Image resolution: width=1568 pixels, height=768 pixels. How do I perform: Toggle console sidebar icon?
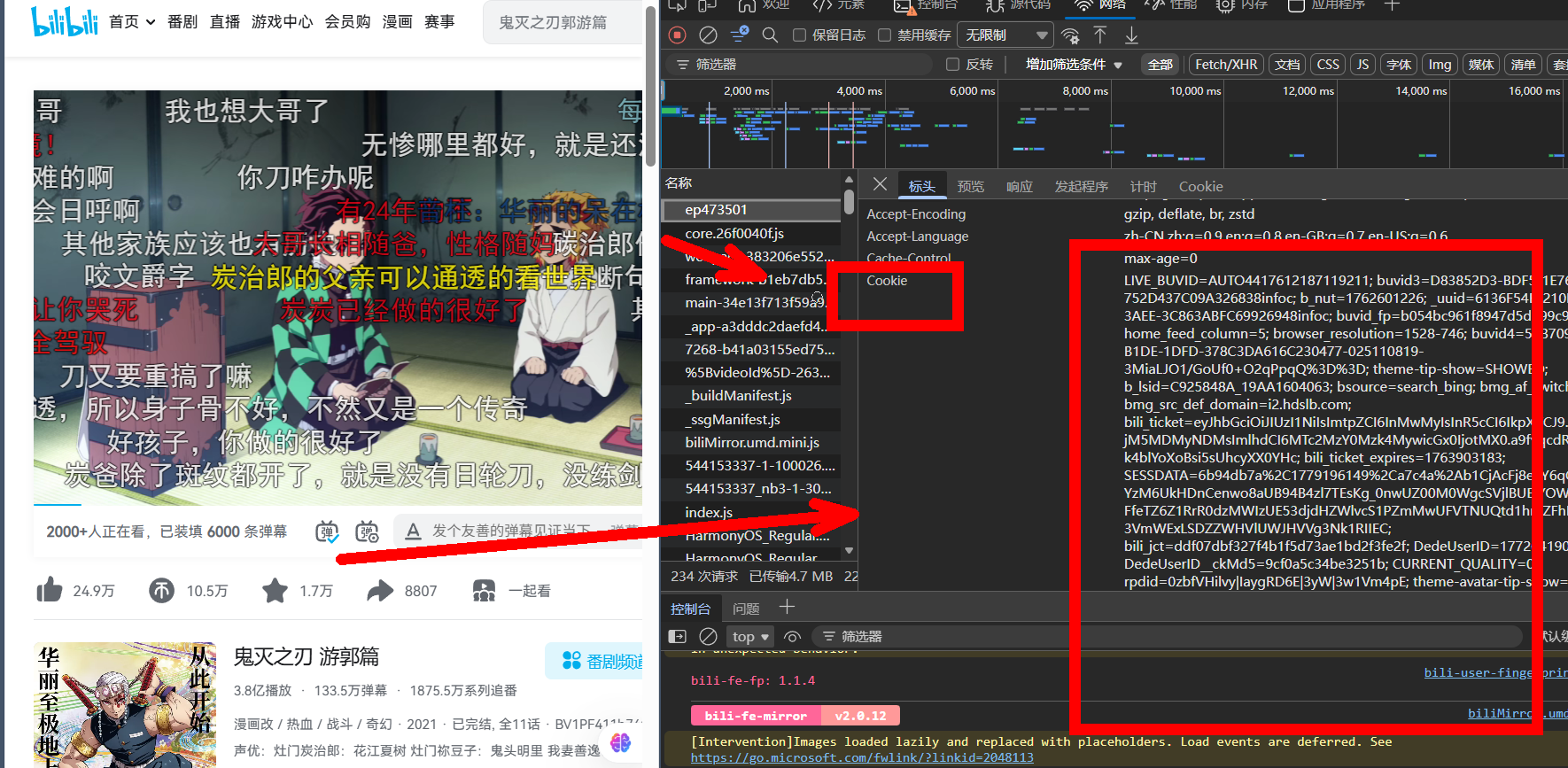(x=678, y=636)
